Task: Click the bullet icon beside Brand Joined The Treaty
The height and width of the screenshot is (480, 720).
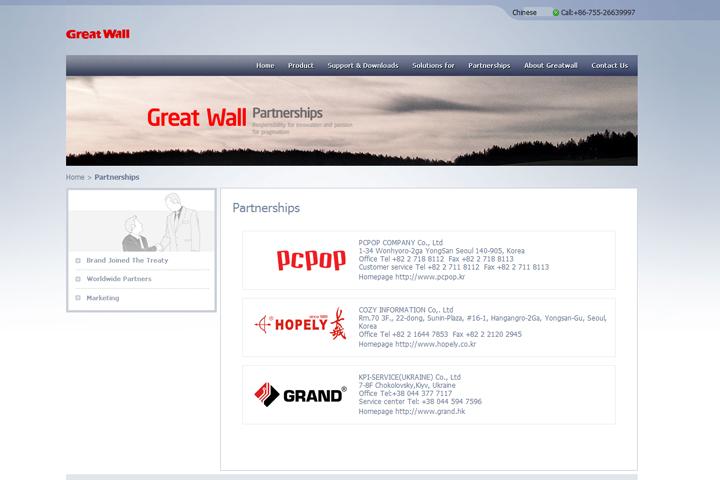Action: click(78, 260)
